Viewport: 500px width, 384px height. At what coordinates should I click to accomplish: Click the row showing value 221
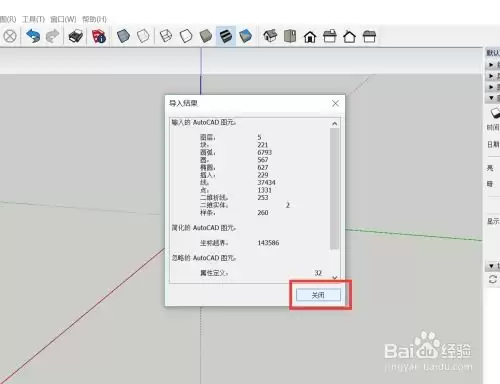point(234,145)
